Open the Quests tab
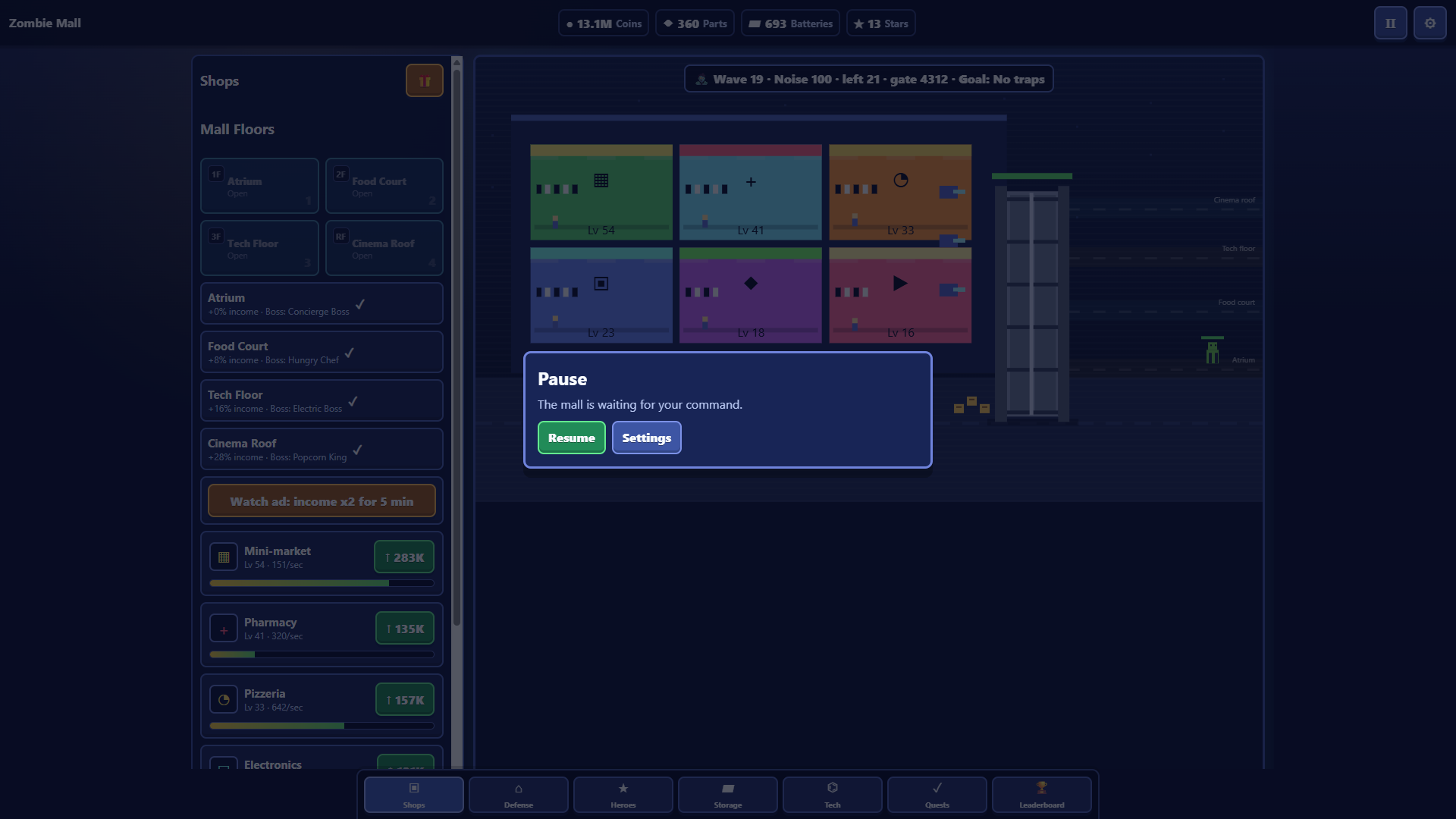1456x819 pixels. (x=937, y=795)
